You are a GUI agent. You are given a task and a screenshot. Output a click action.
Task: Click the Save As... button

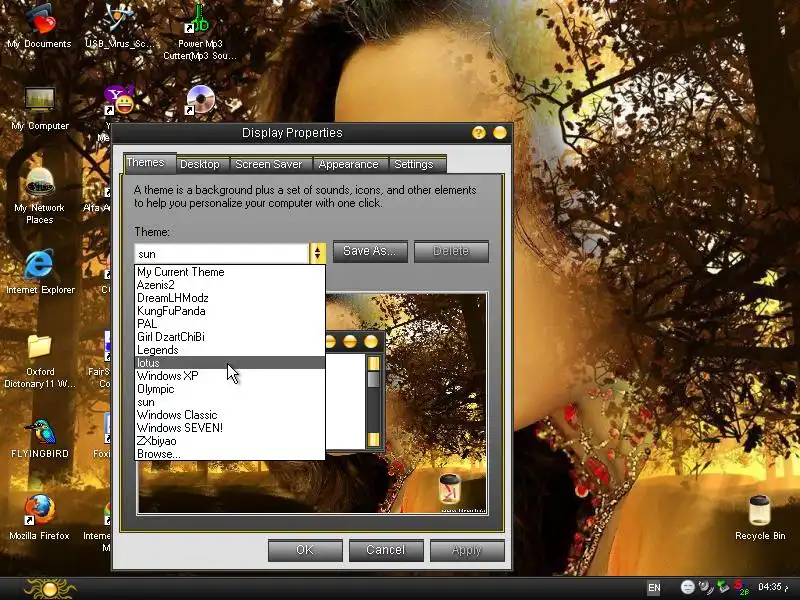tap(370, 251)
